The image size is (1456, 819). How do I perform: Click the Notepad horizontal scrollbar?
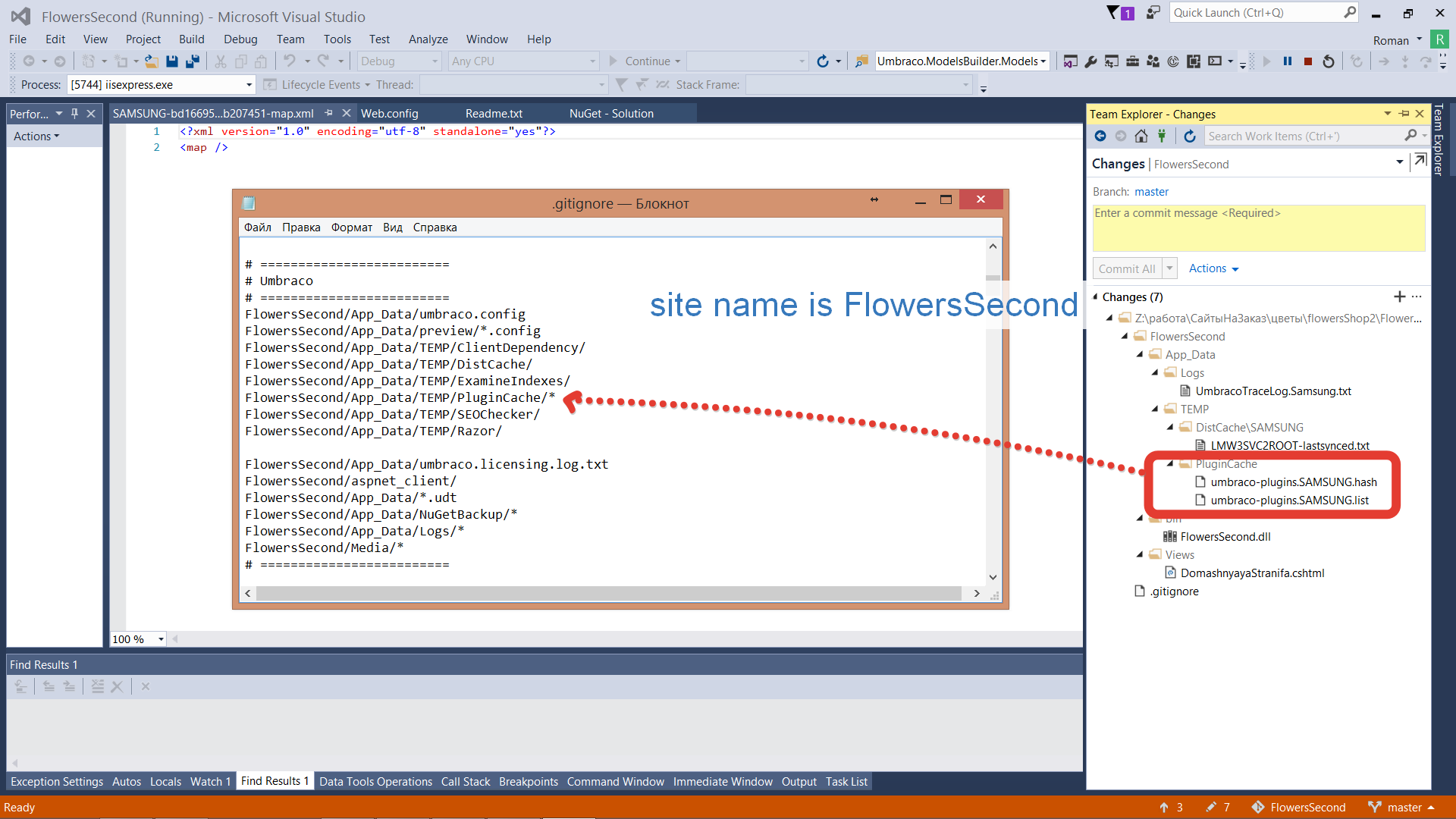(x=609, y=593)
